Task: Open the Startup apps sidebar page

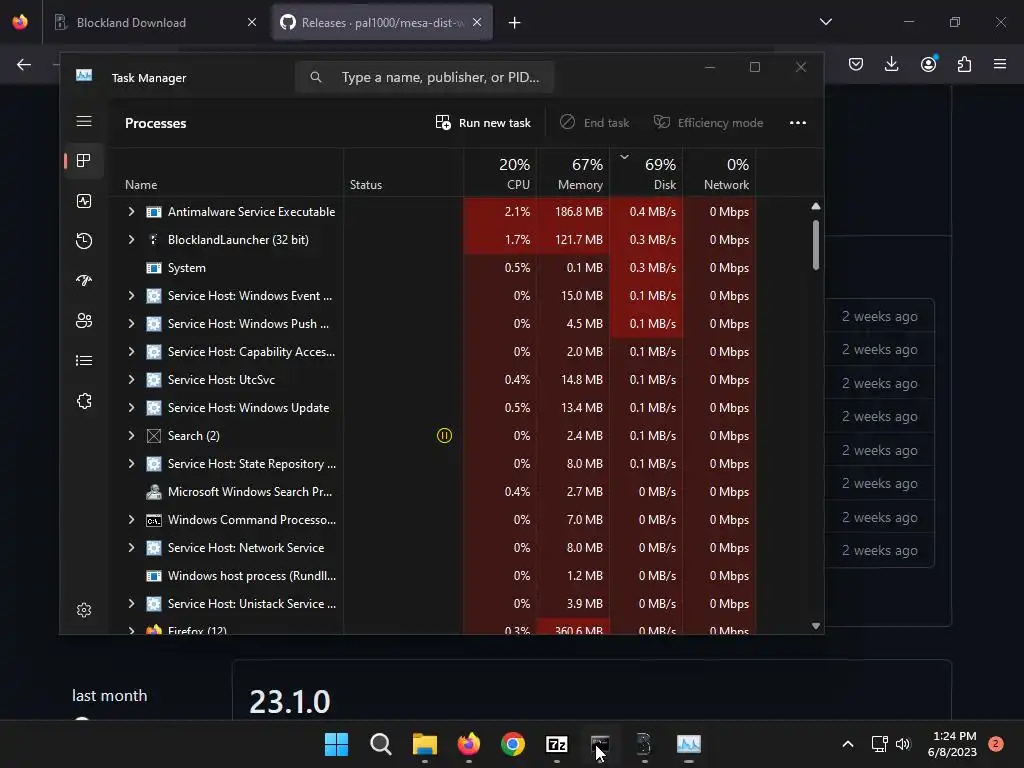Action: [84, 281]
